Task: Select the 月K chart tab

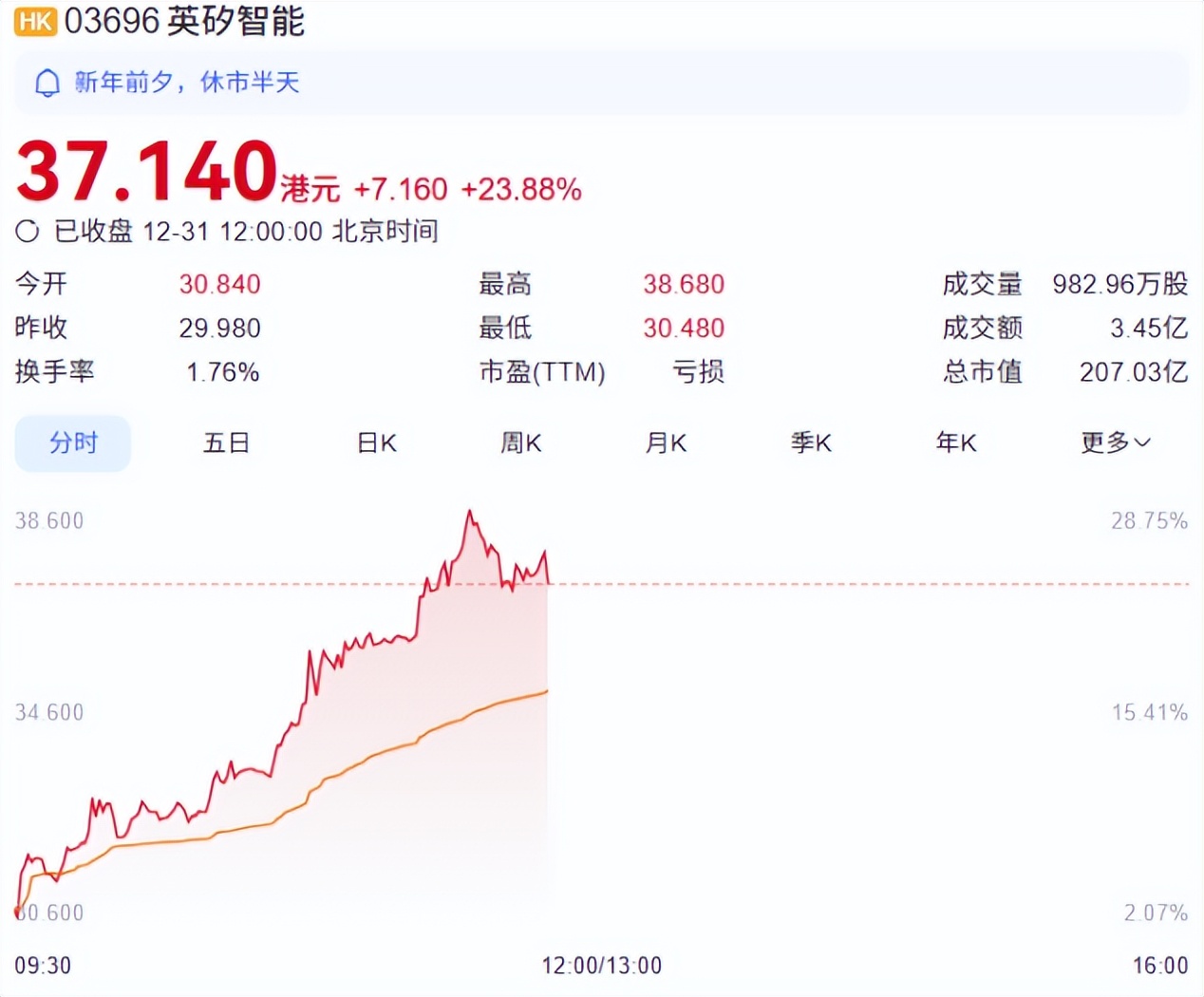Action: click(x=666, y=442)
